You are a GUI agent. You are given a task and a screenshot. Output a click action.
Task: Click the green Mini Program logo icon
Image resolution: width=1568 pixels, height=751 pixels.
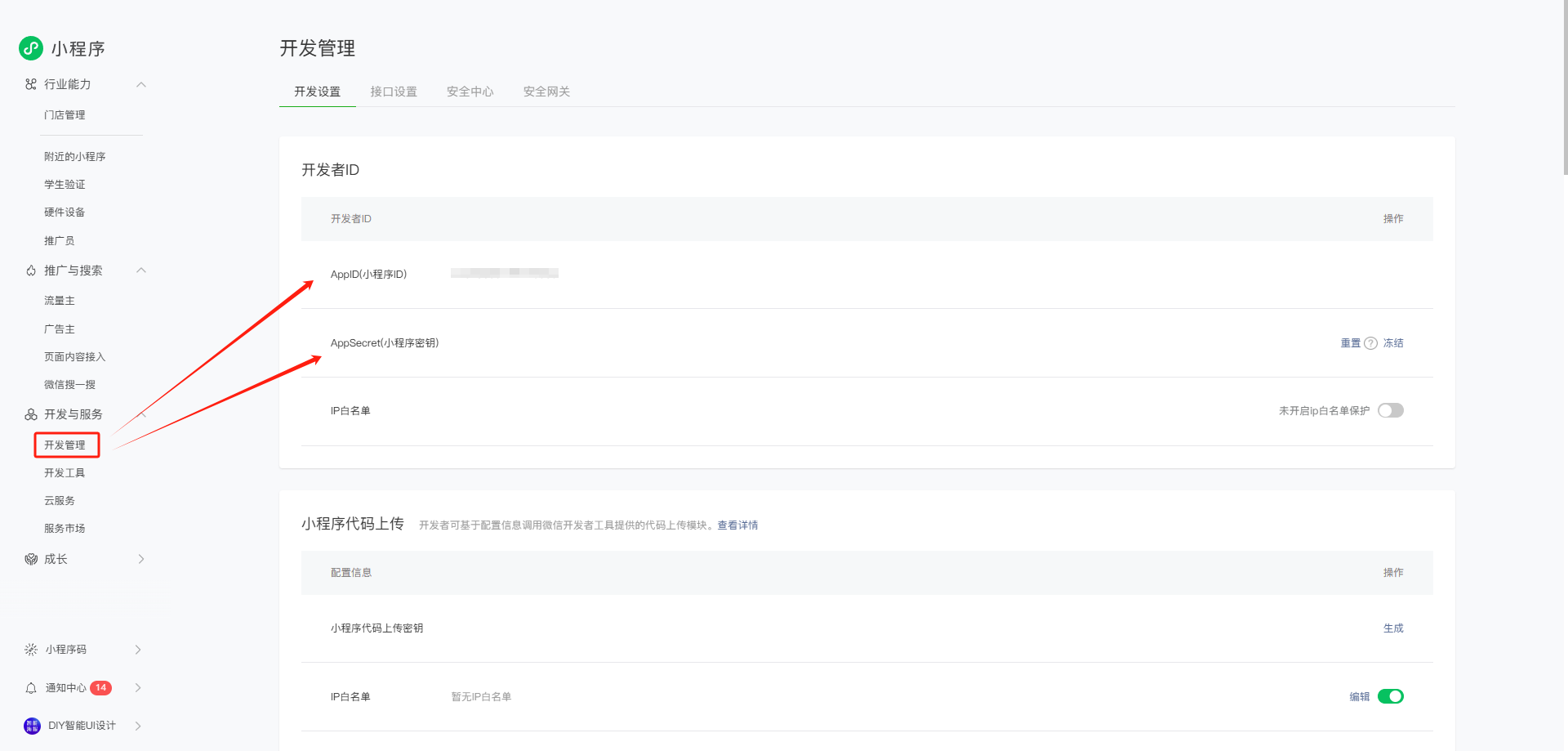[31, 48]
